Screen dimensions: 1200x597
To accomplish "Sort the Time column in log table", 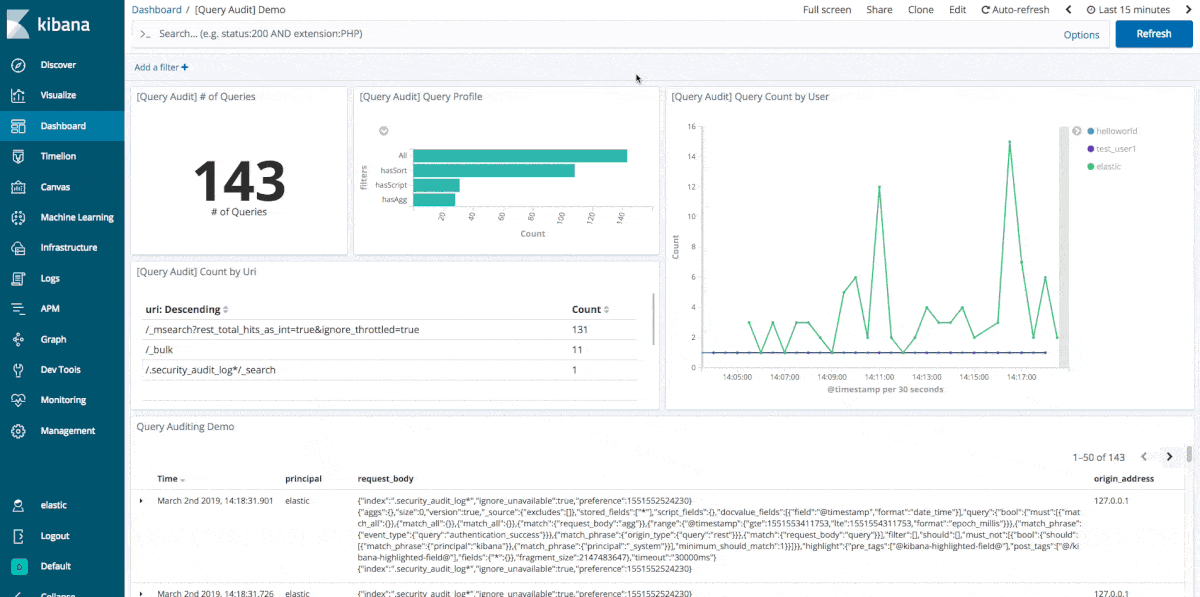I will (171, 479).
